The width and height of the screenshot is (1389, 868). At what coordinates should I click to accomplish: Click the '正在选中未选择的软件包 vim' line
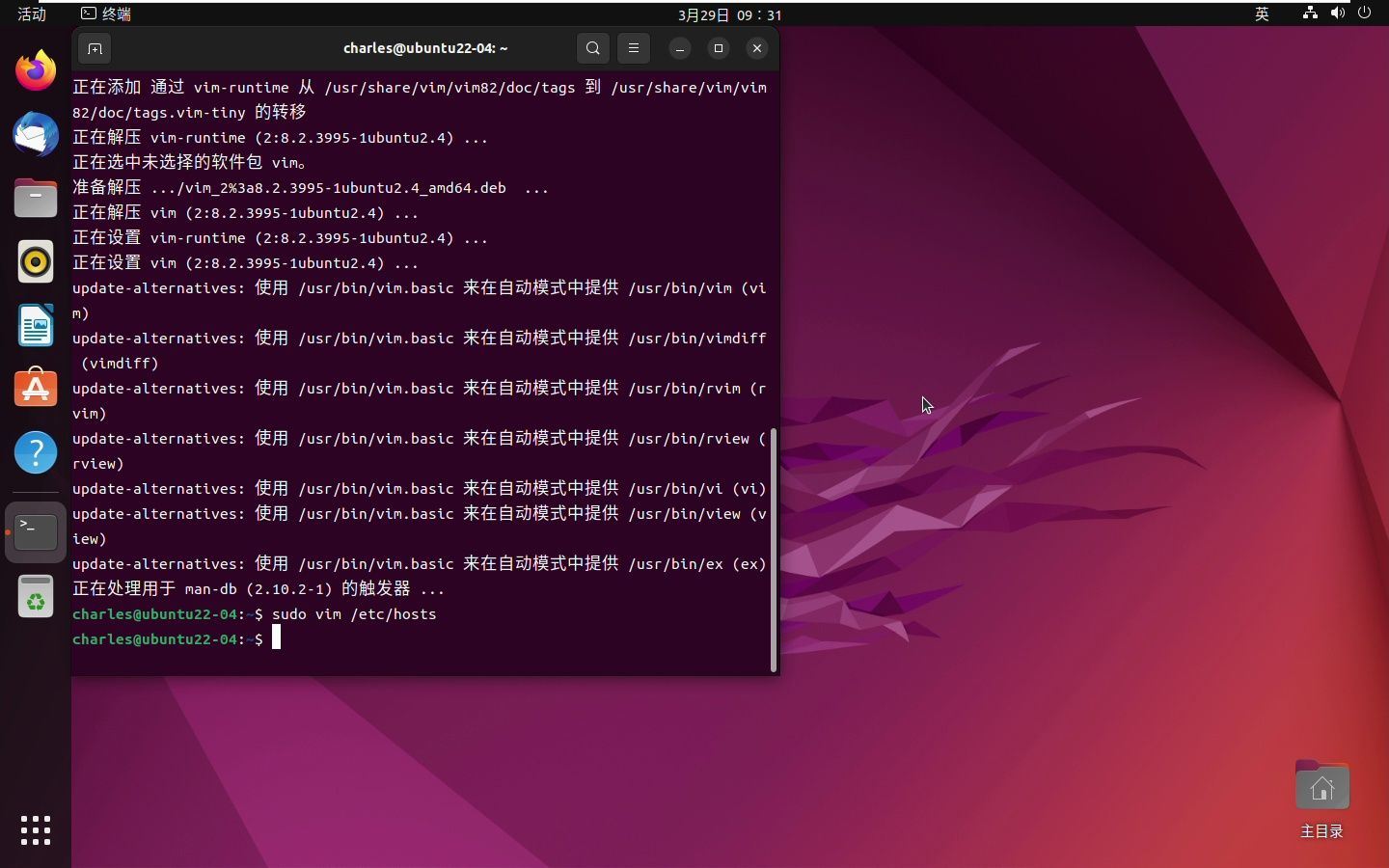190,163
